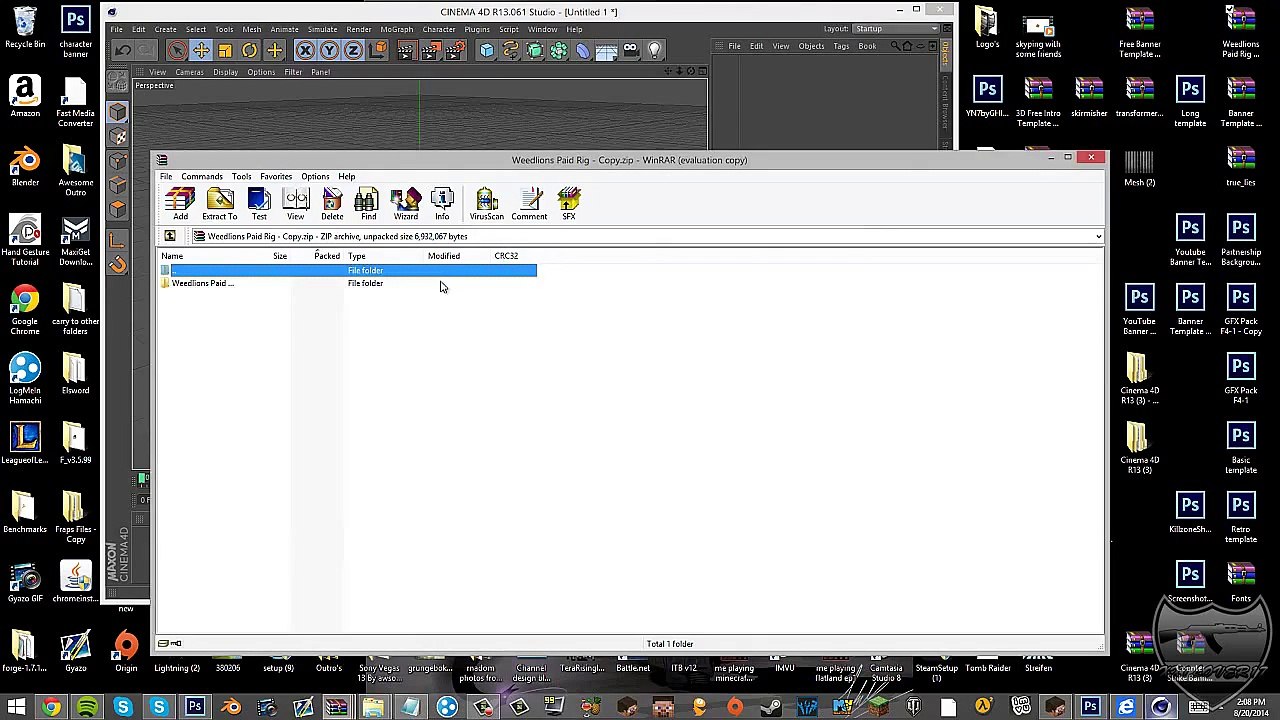Open WinRAR Commands menu

coord(202,176)
